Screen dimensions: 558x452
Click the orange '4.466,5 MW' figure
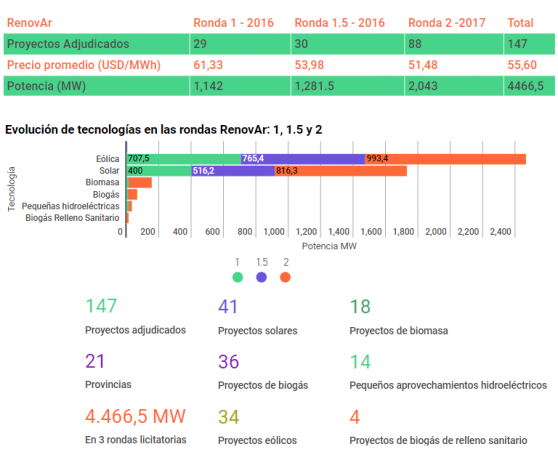(135, 416)
